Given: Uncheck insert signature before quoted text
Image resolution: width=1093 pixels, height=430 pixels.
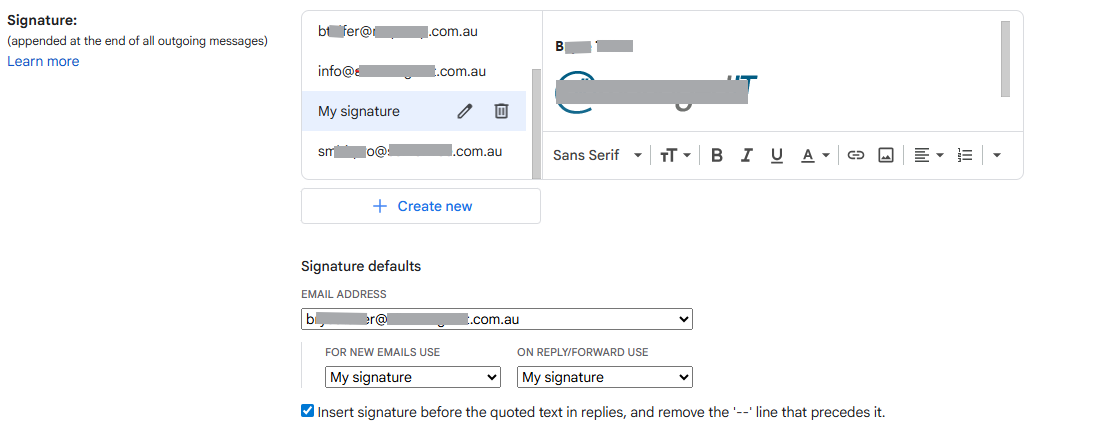Looking at the screenshot, I should (307, 411).
